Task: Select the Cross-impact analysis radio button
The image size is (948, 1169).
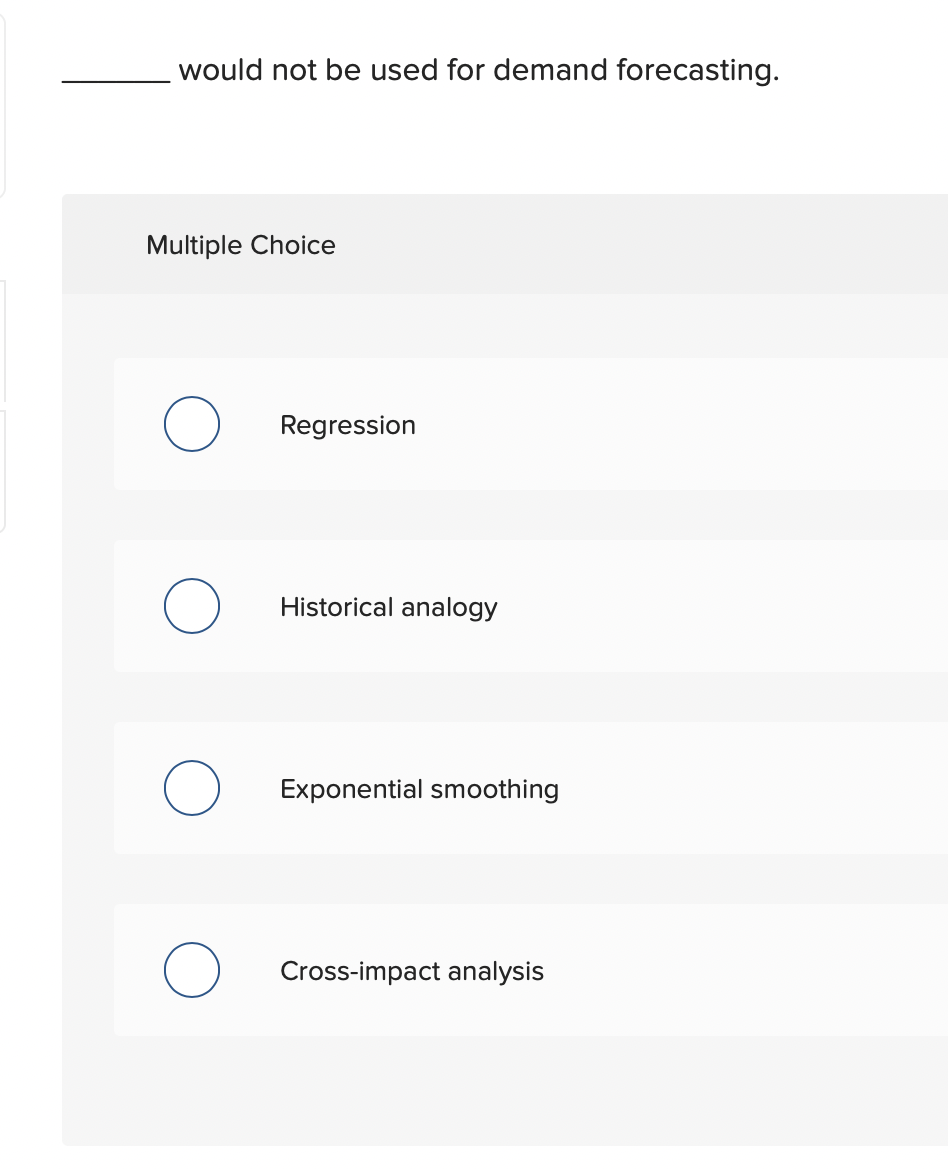Action: click(191, 969)
